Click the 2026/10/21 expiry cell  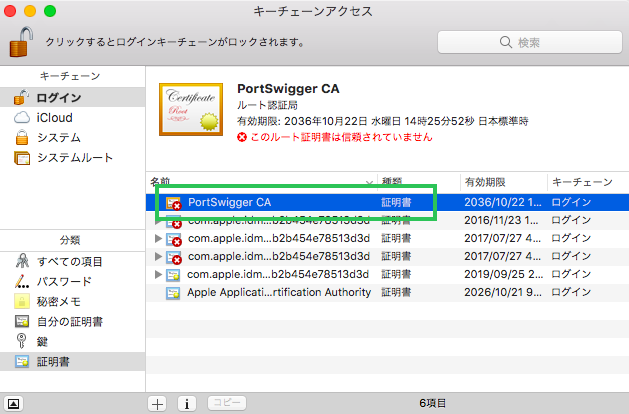click(503, 292)
